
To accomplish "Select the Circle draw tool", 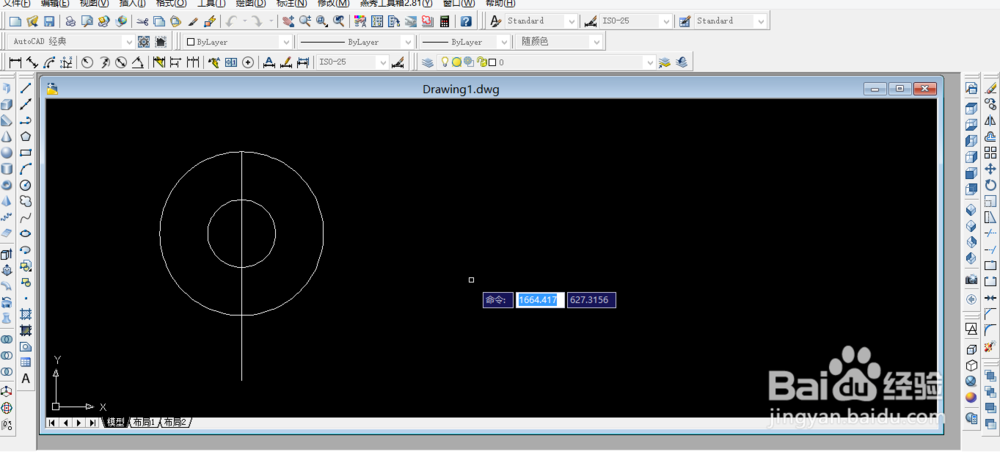I will click(x=26, y=185).
